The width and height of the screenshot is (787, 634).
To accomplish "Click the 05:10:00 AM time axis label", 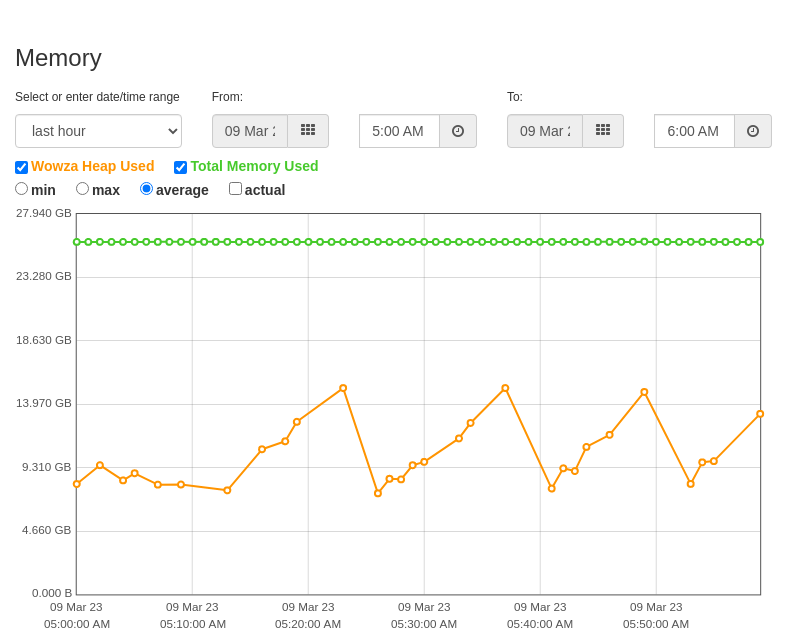I will point(193,624).
